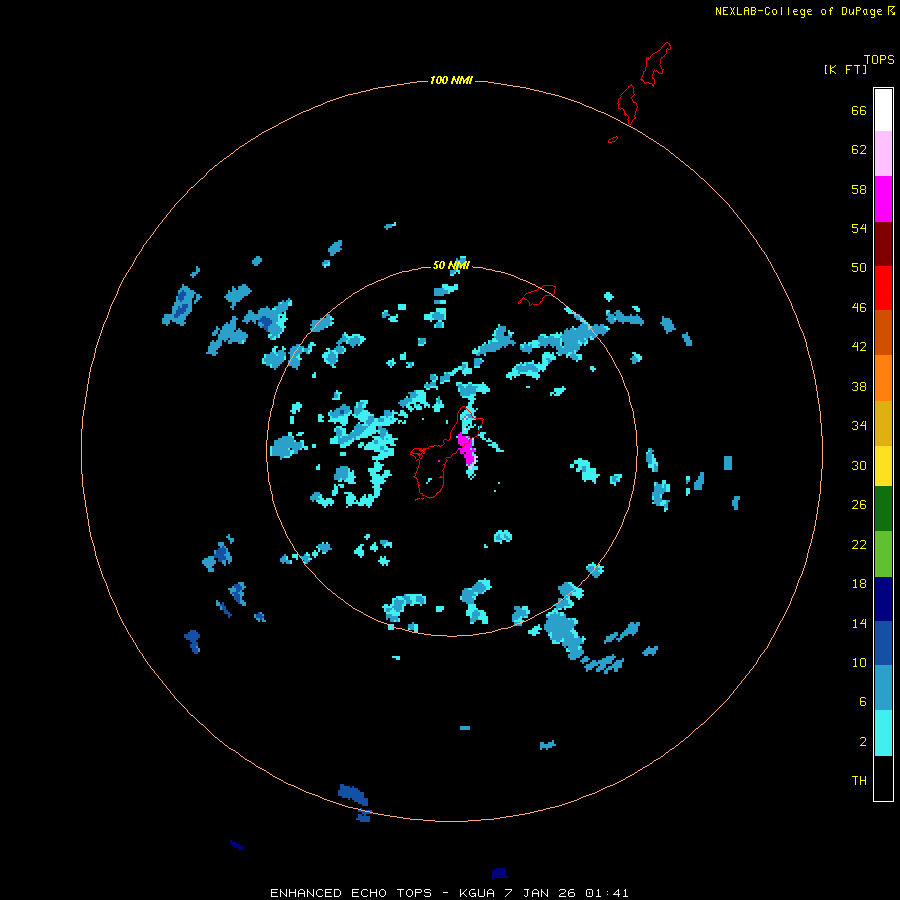Select the cyan legend swatch
Viewport: 900px width, 900px height.
click(883, 733)
